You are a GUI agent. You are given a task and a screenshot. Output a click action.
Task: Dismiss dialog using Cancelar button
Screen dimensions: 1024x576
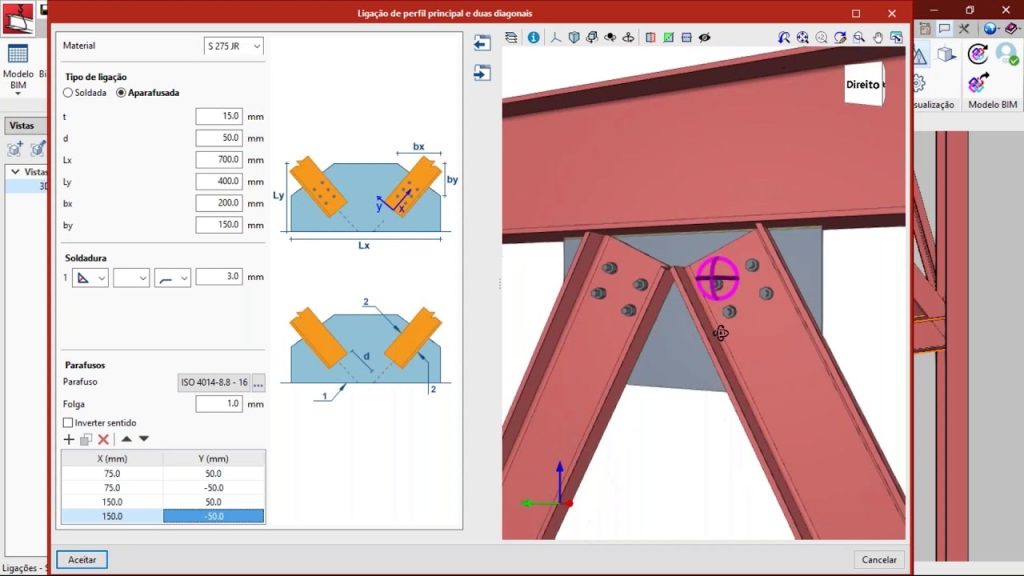[878, 559]
